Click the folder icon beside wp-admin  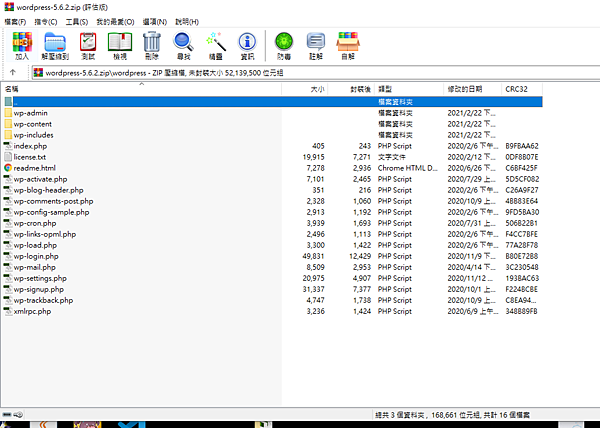(8, 113)
